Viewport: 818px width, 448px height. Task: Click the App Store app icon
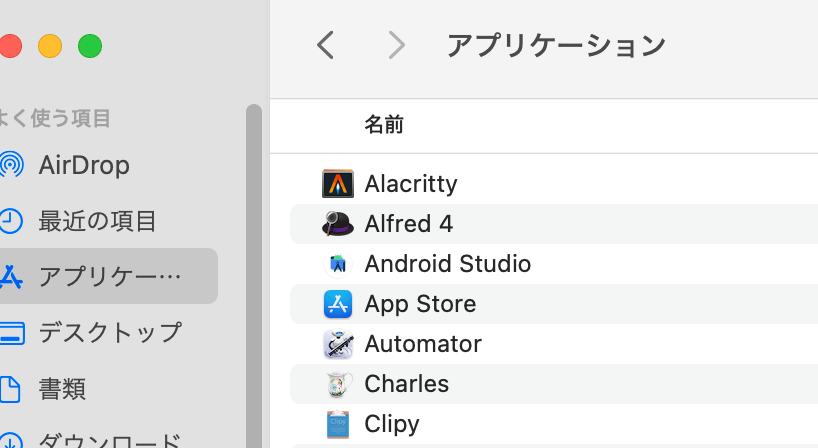[338, 304]
